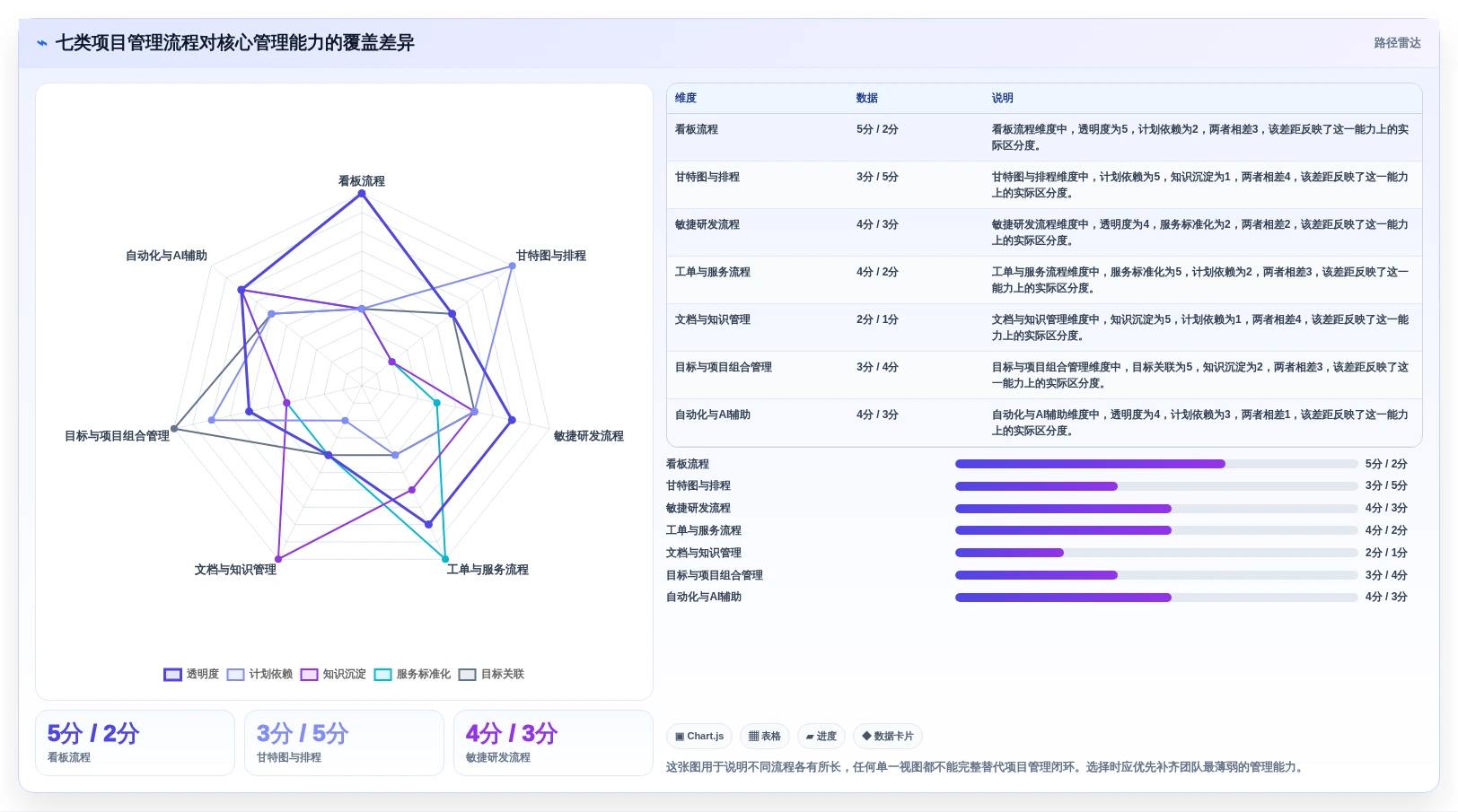Viewport: 1458px width, 812px height.
Task: Click the 甘特图与排程 progress bar
Action: point(1156,486)
